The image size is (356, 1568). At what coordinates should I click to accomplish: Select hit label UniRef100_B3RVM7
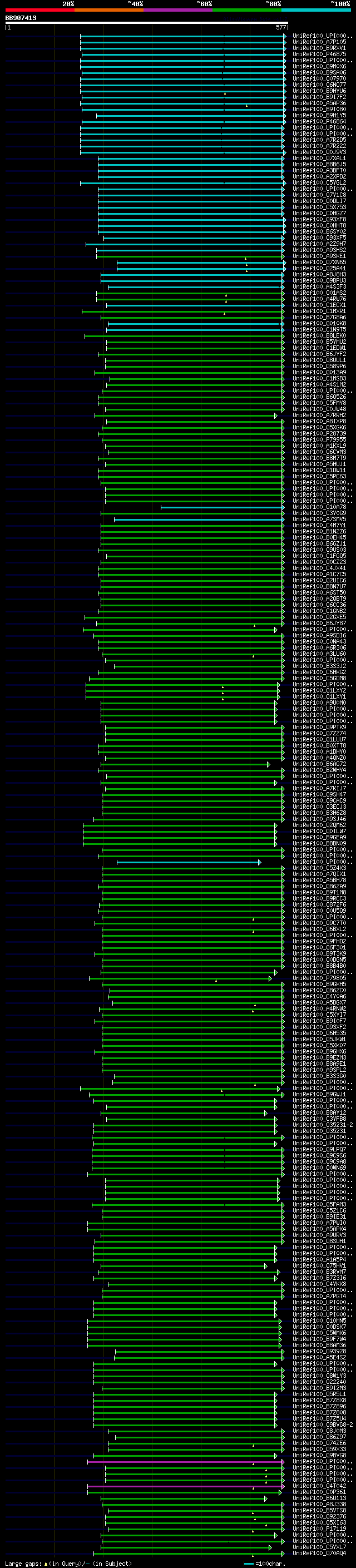(x=319, y=1272)
